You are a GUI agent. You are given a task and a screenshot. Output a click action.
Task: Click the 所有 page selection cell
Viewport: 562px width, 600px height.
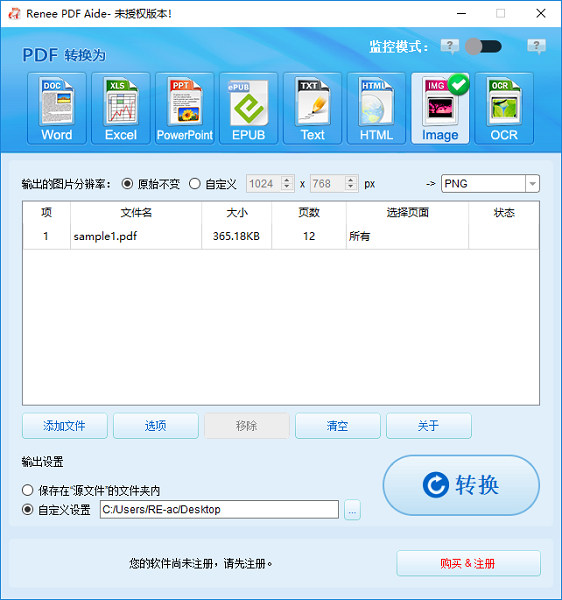[x=407, y=236]
